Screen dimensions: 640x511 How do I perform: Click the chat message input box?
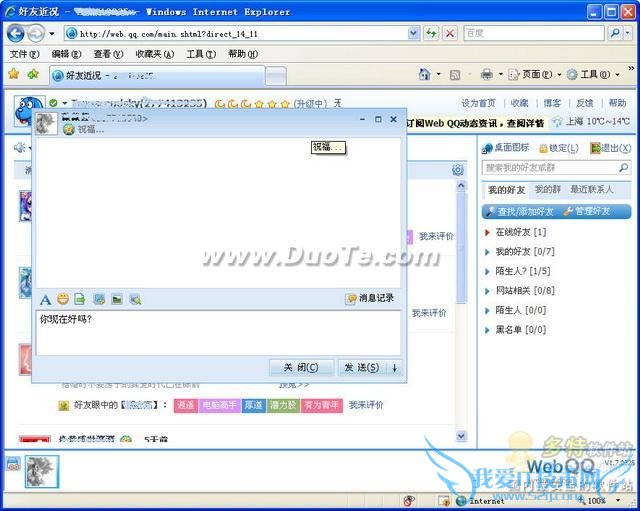pos(218,333)
